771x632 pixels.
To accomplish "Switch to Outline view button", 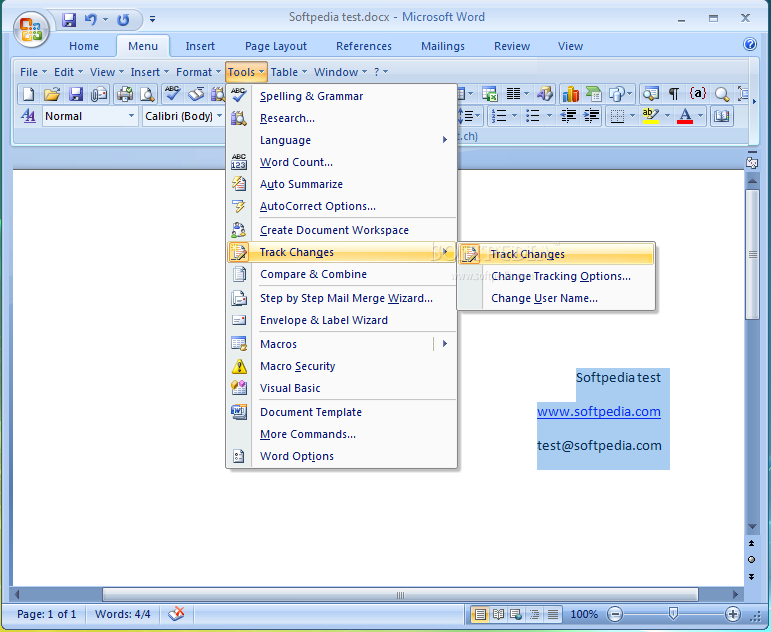I will [534, 614].
